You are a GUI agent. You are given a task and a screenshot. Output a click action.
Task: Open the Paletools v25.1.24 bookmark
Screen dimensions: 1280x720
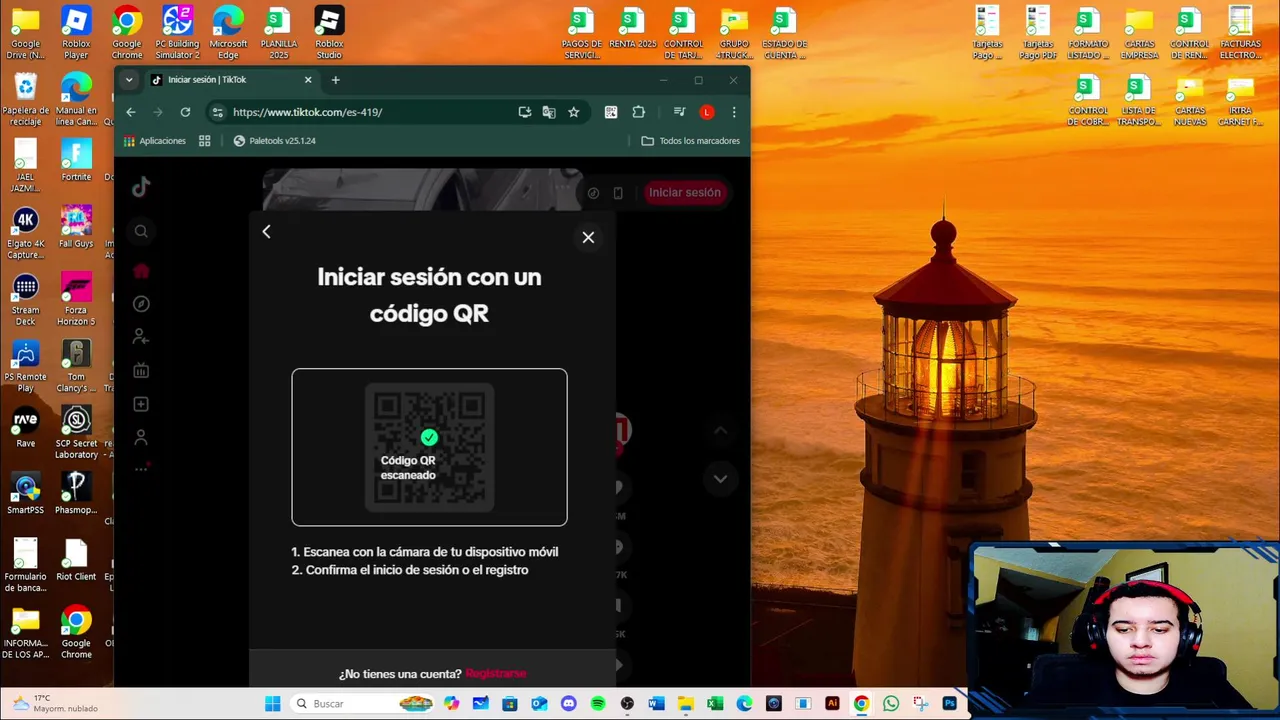[x=275, y=141]
